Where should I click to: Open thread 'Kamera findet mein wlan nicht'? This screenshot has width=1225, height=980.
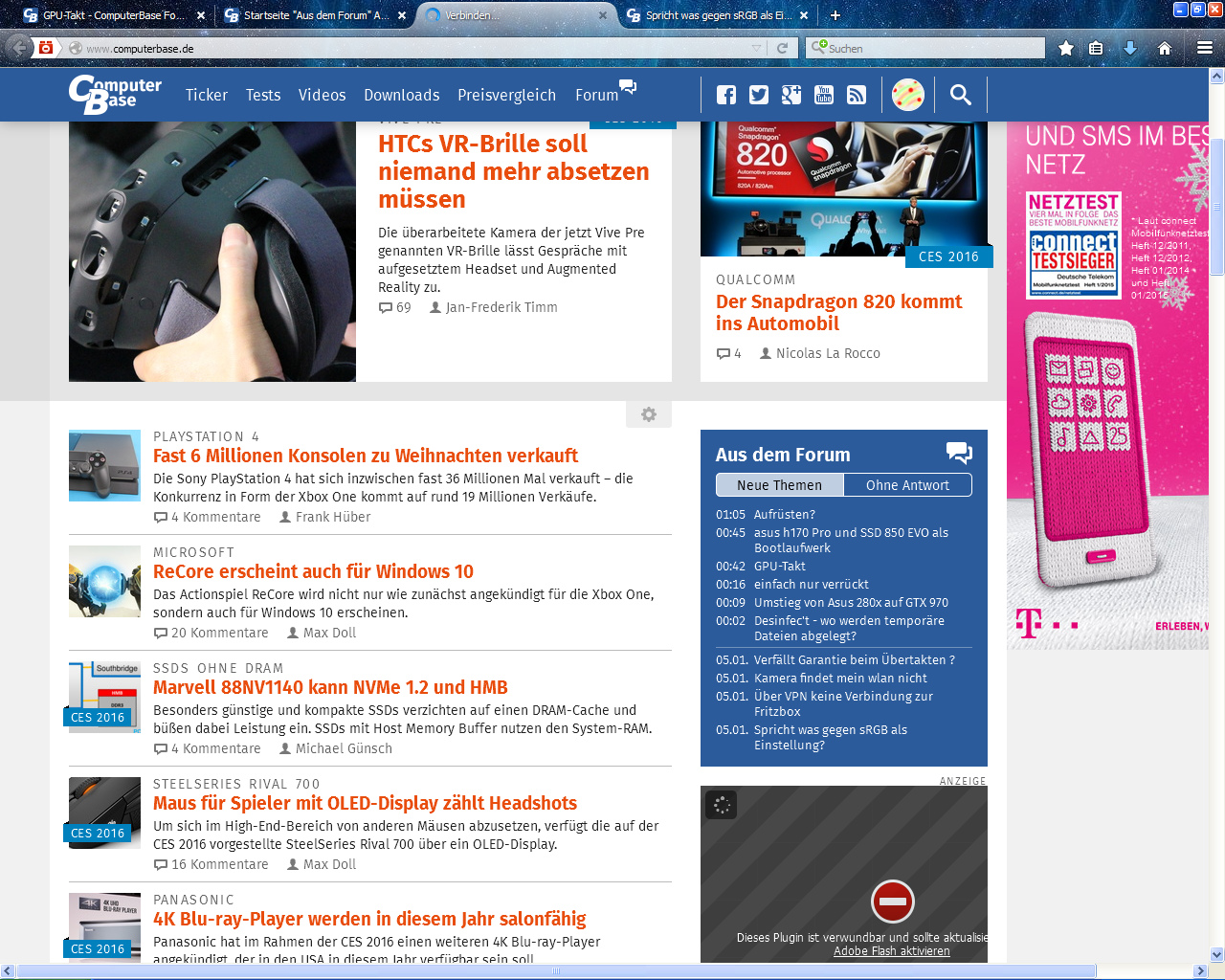(x=840, y=678)
